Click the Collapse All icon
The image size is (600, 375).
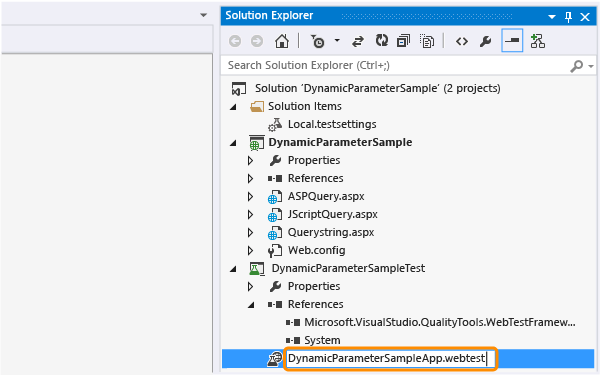[403, 41]
